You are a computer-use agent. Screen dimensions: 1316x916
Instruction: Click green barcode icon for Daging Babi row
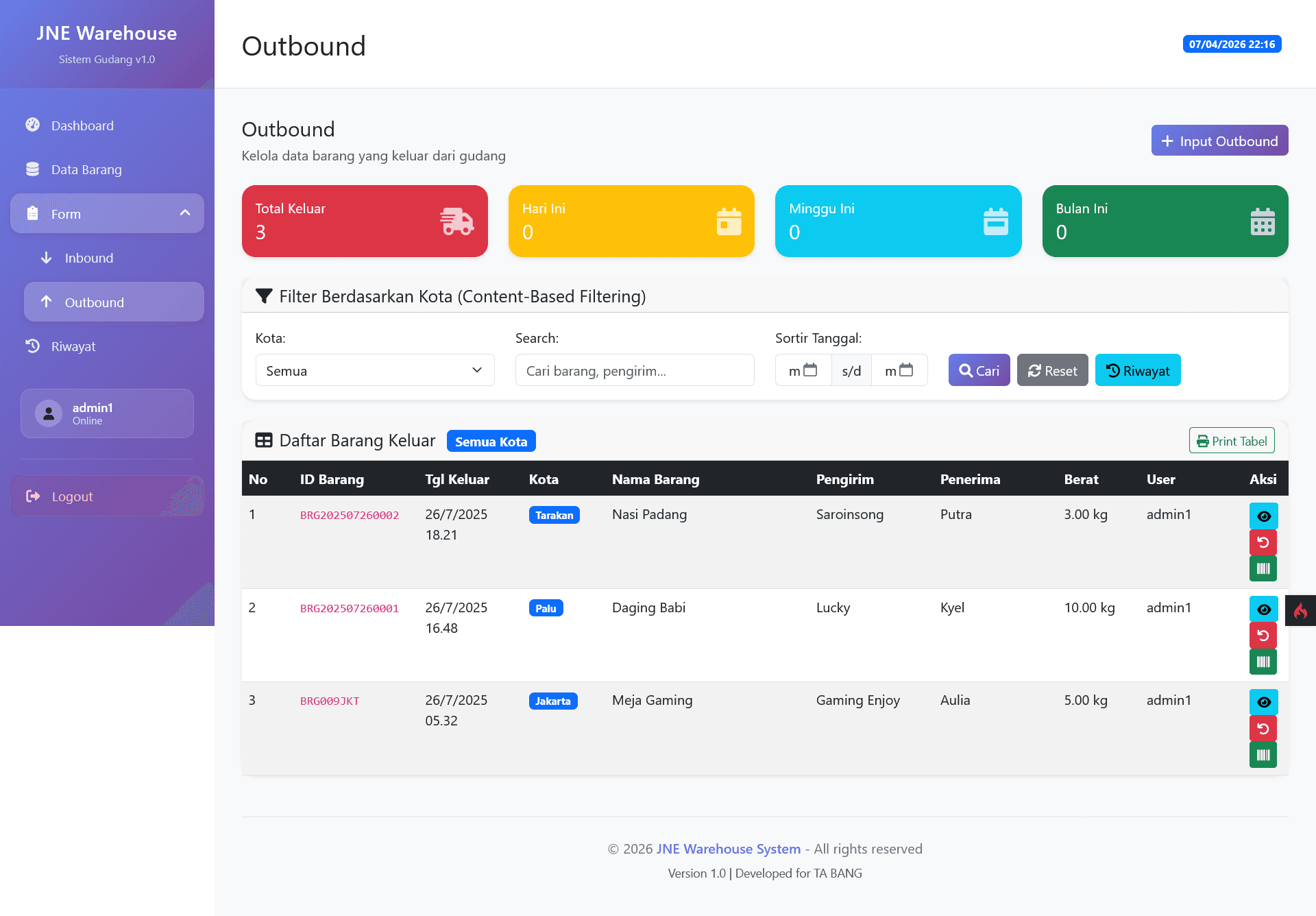point(1263,662)
